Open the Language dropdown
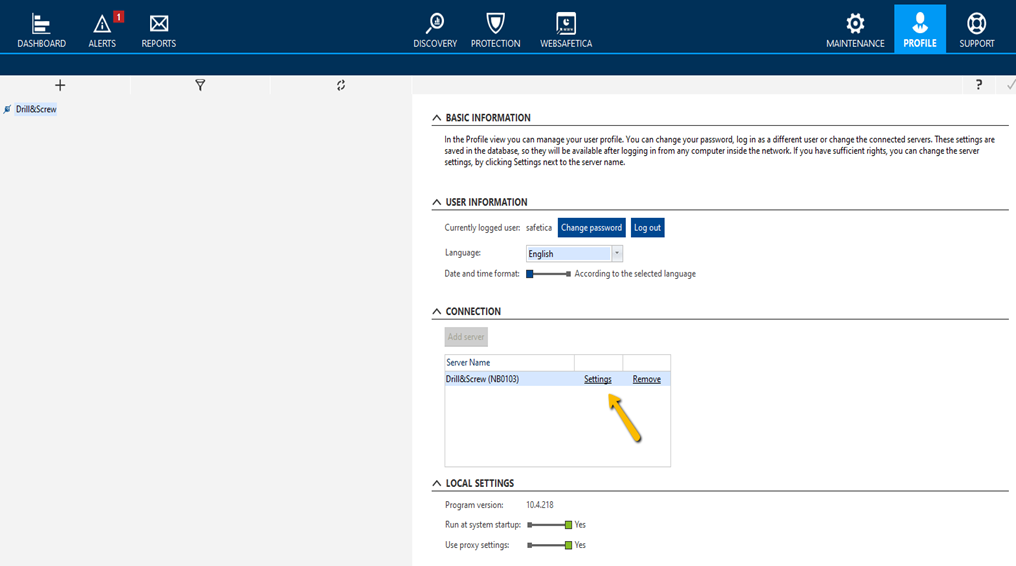 pyautogui.click(x=617, y=254)
